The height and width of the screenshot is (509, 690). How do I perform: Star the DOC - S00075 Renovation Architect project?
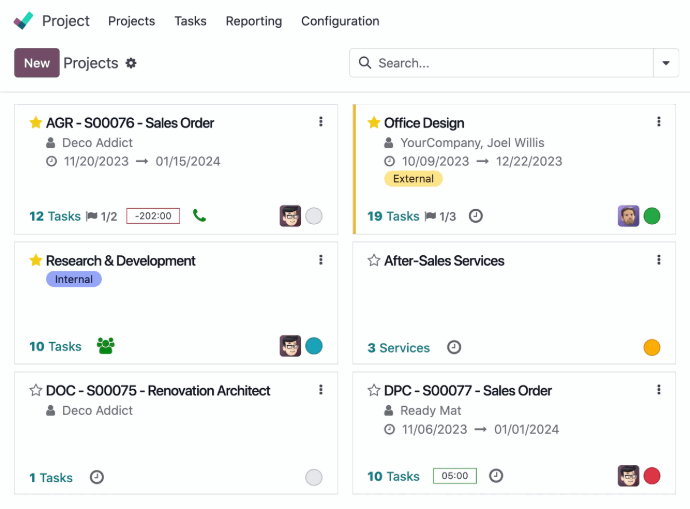coord(36,390)
